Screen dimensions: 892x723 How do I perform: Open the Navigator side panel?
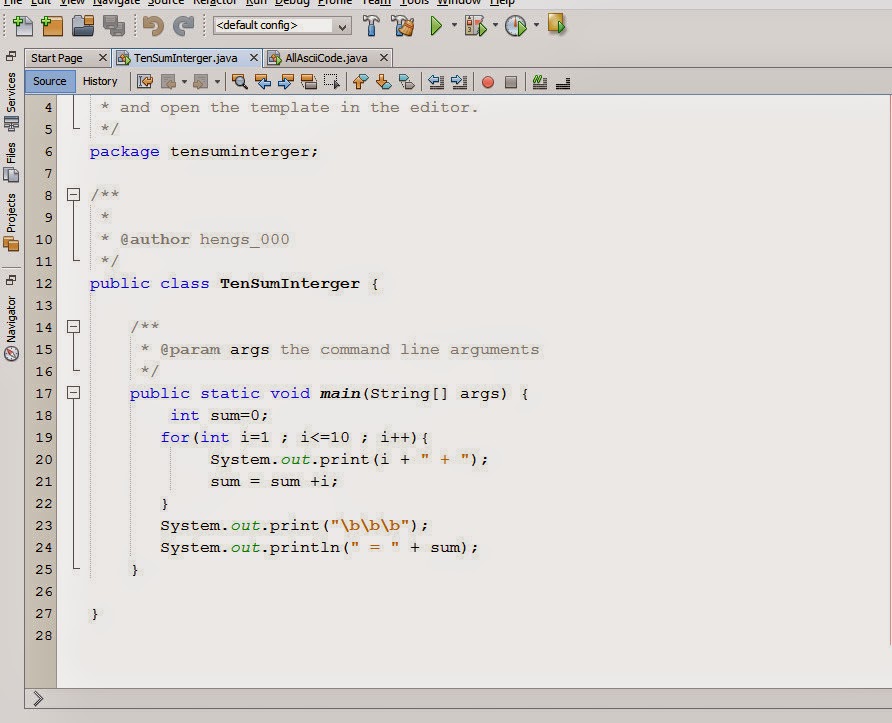[x=11, y=328]
